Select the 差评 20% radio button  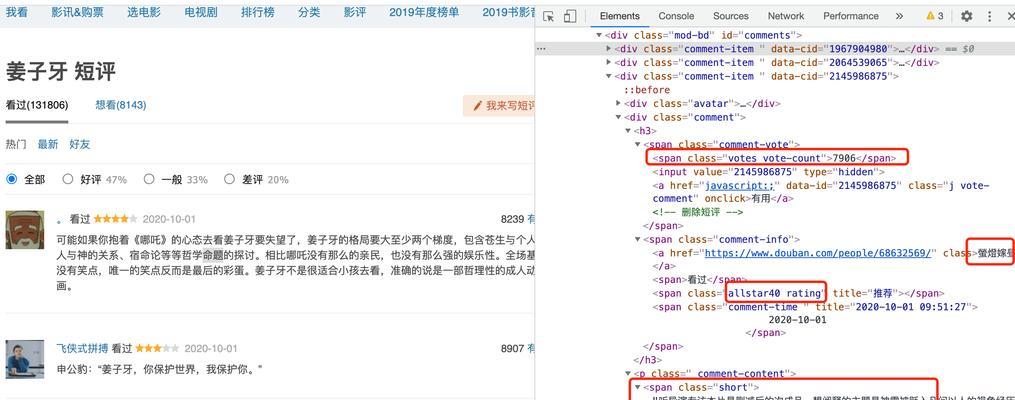click(229, 179)
